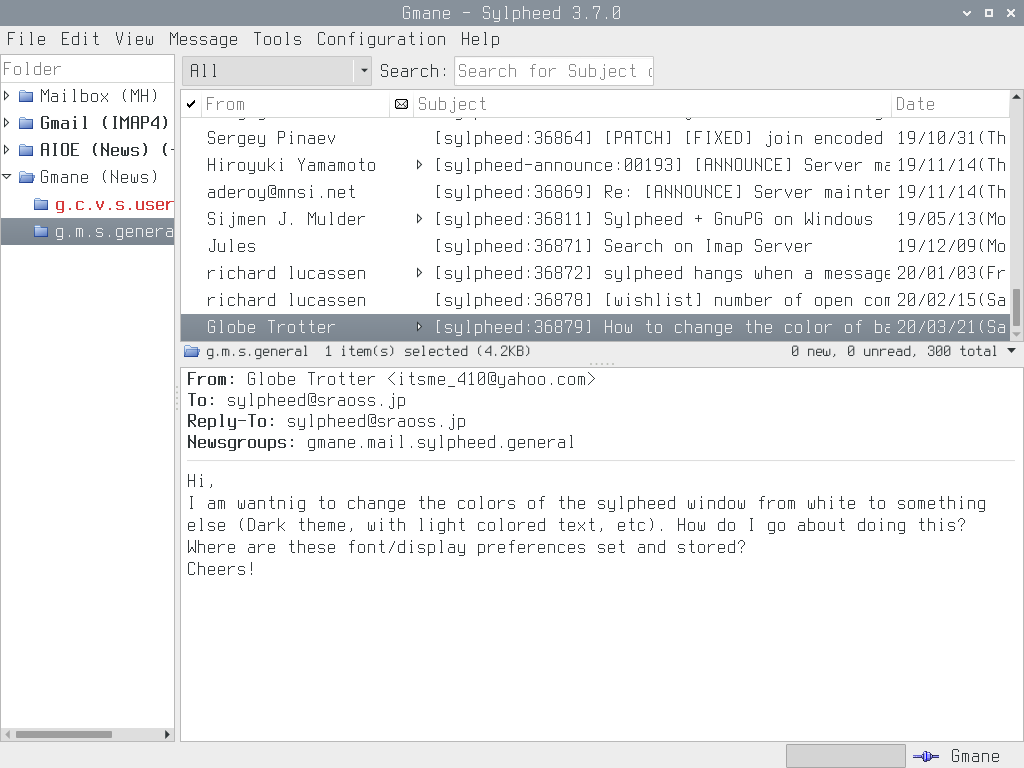Click the Folder column header
The image size is (1024, 768).
88,69
